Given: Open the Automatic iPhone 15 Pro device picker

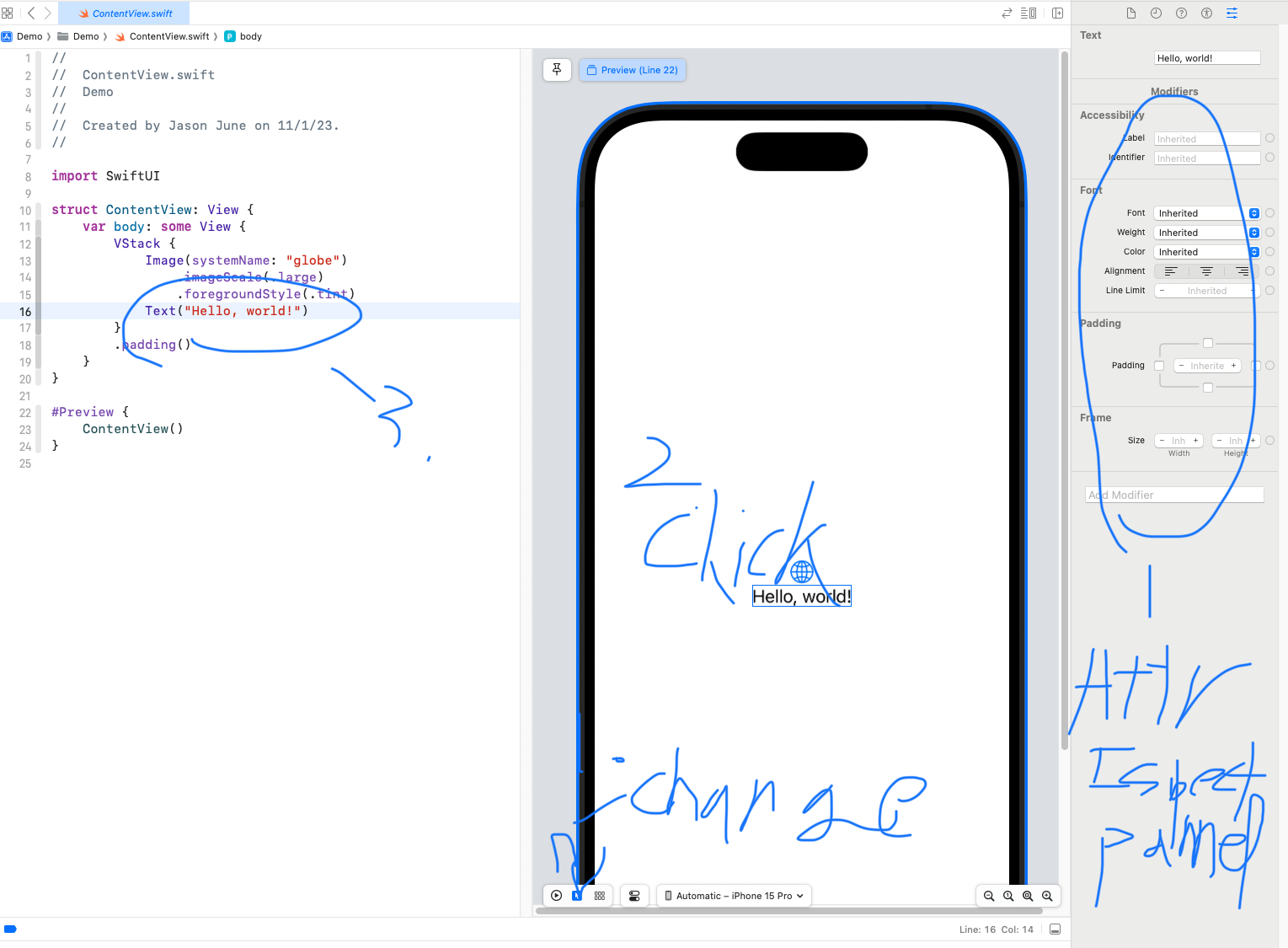Looking at the screenshot, I should [x=733, y=895].
